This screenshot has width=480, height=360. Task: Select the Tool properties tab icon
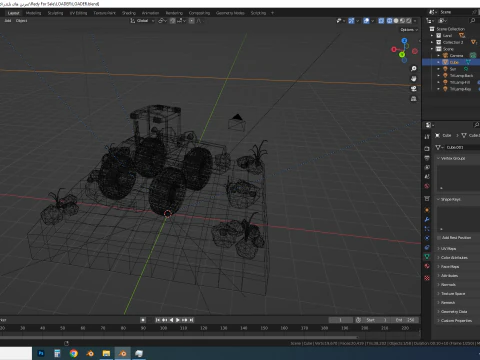point(427,137)
